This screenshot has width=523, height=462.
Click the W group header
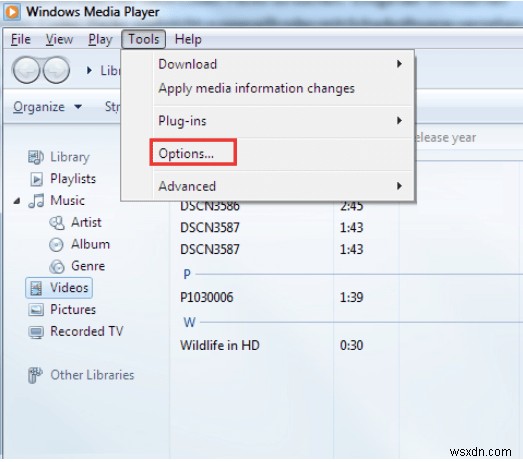coord(189,322)
